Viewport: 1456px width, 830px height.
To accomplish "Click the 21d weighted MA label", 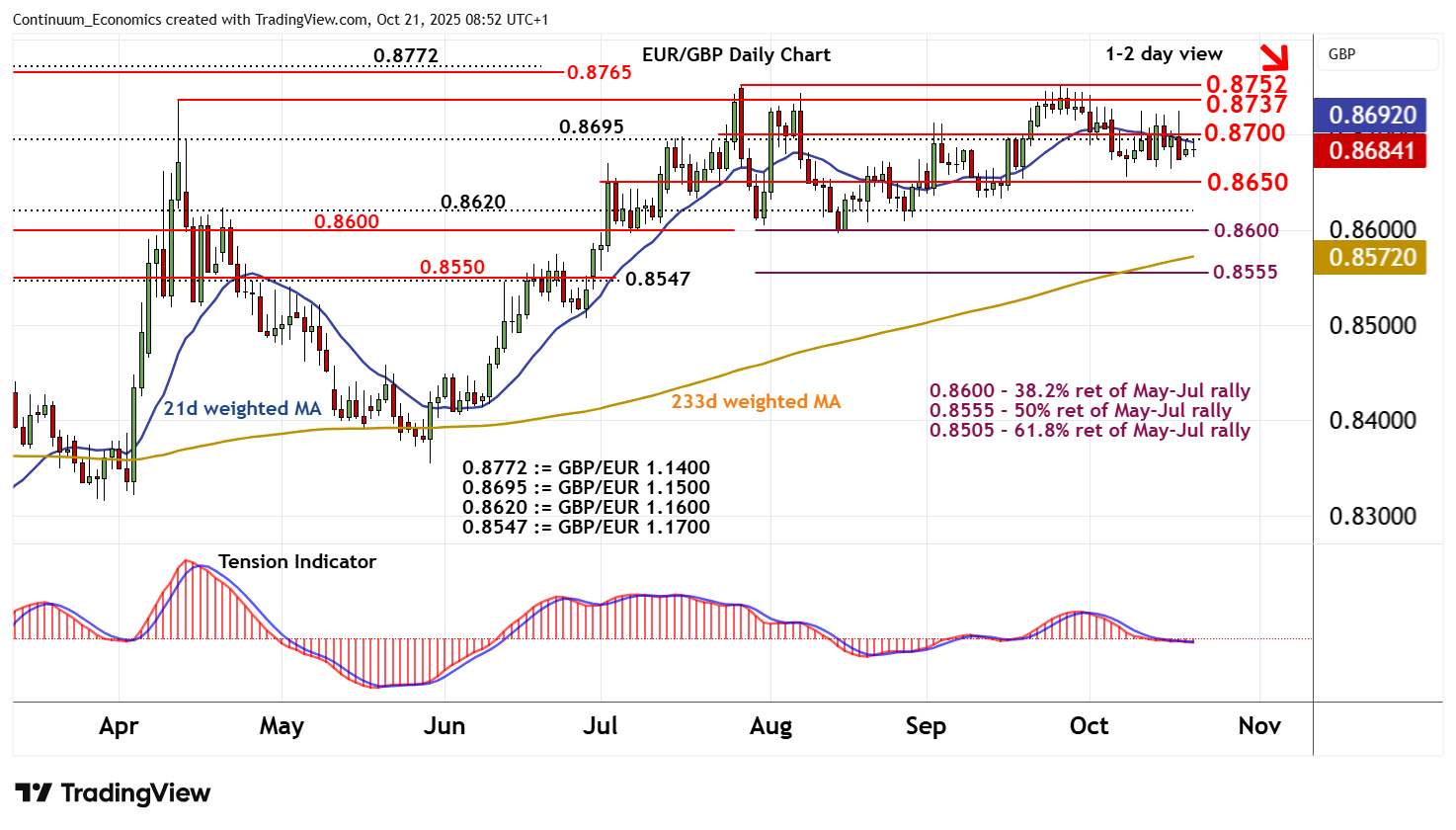I will click(x=242, y=408).
